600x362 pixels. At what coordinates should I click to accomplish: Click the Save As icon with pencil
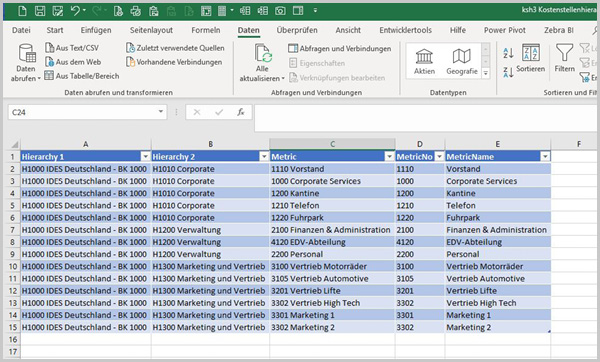pos(58,11)
